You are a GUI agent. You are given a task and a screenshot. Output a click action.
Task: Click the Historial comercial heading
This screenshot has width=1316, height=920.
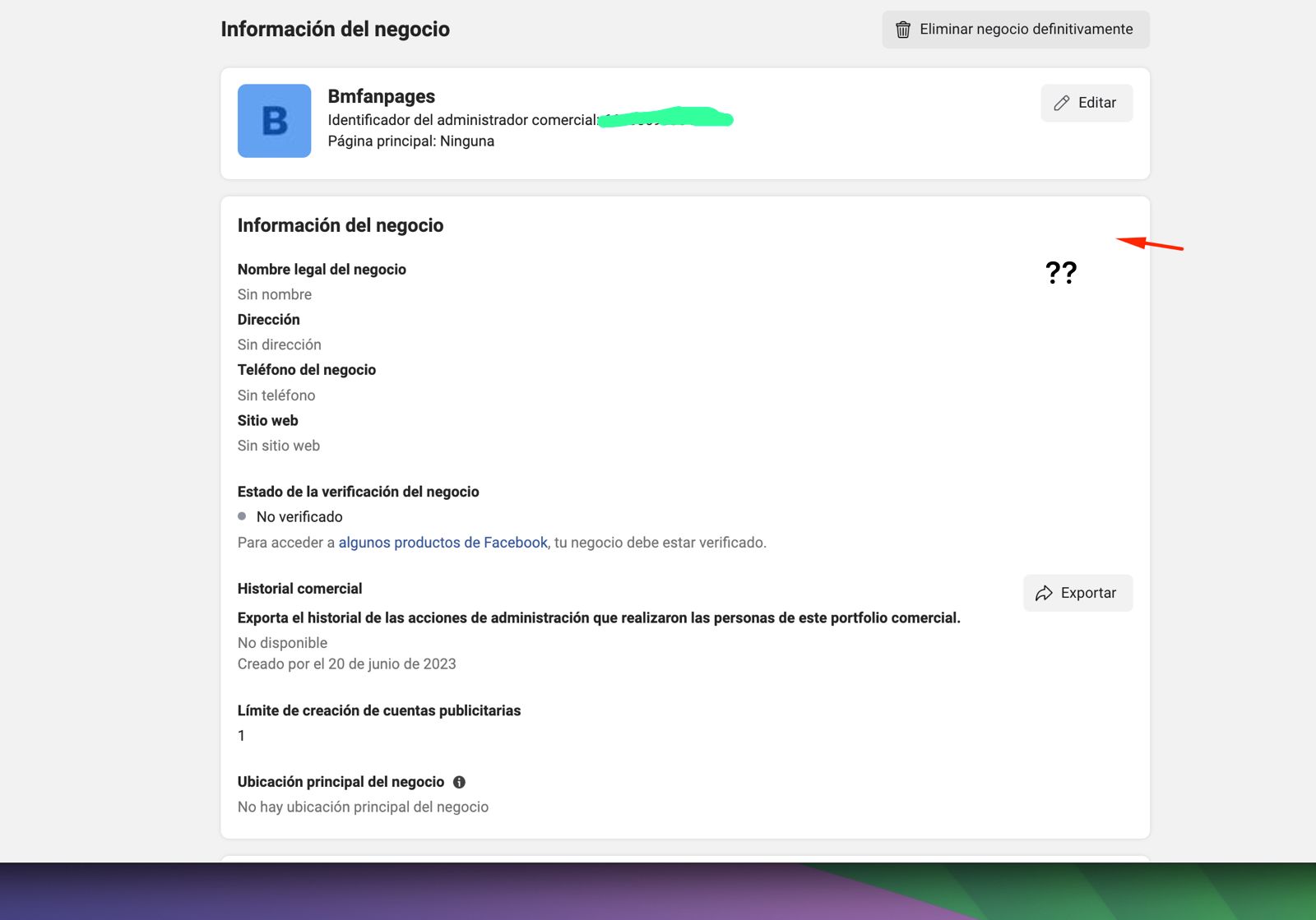[x=299, y=589]
